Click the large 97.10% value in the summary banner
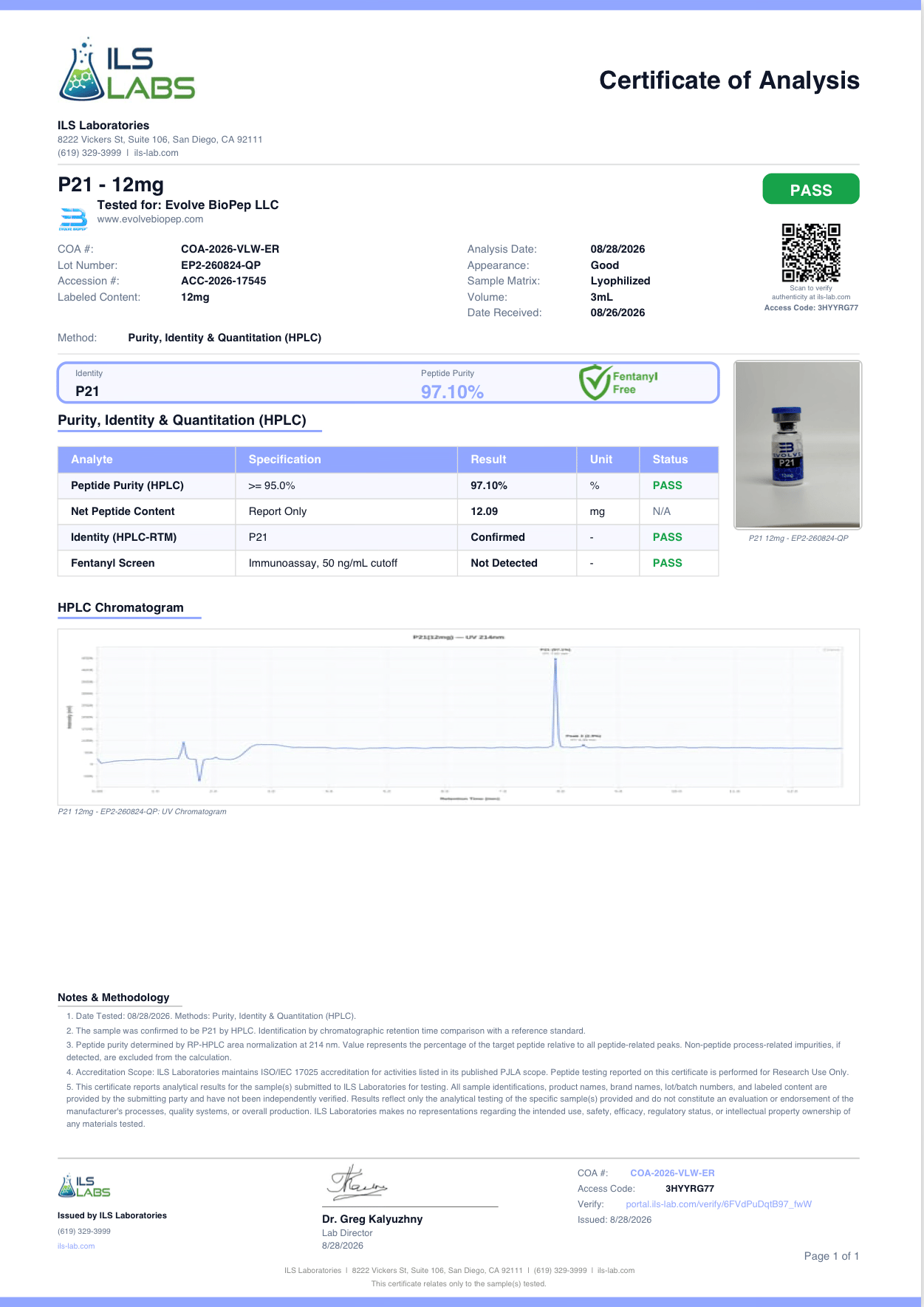 click(452, 392)
